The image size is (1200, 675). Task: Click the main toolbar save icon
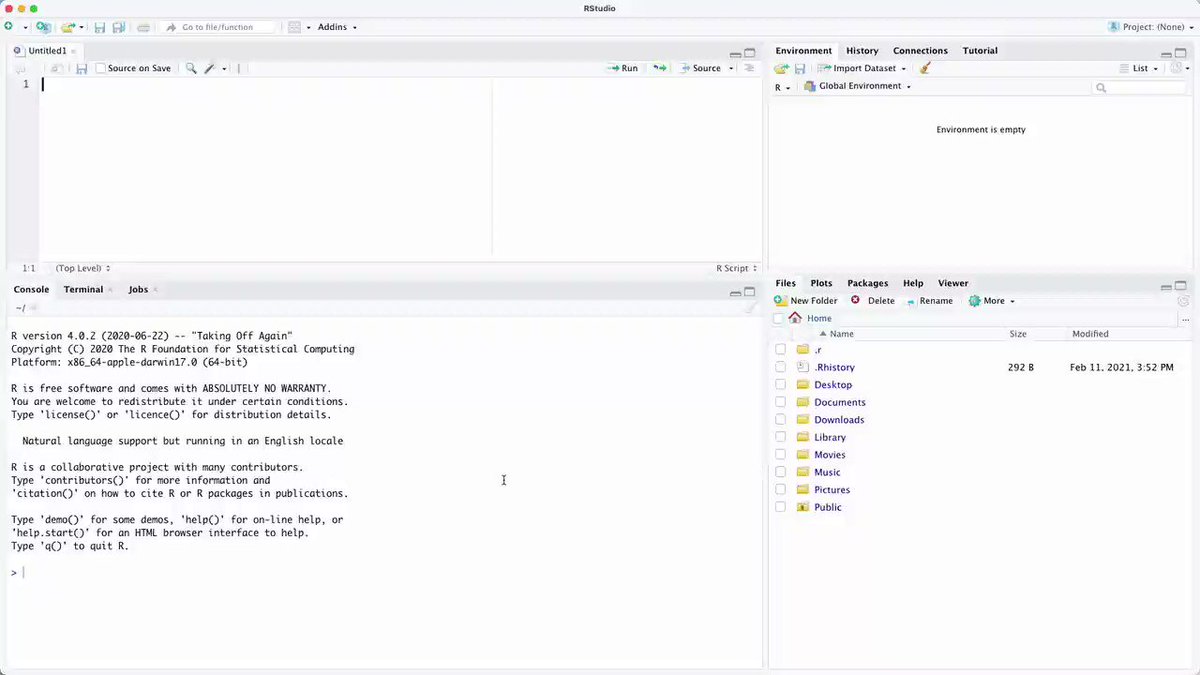(x=100, y=27)
